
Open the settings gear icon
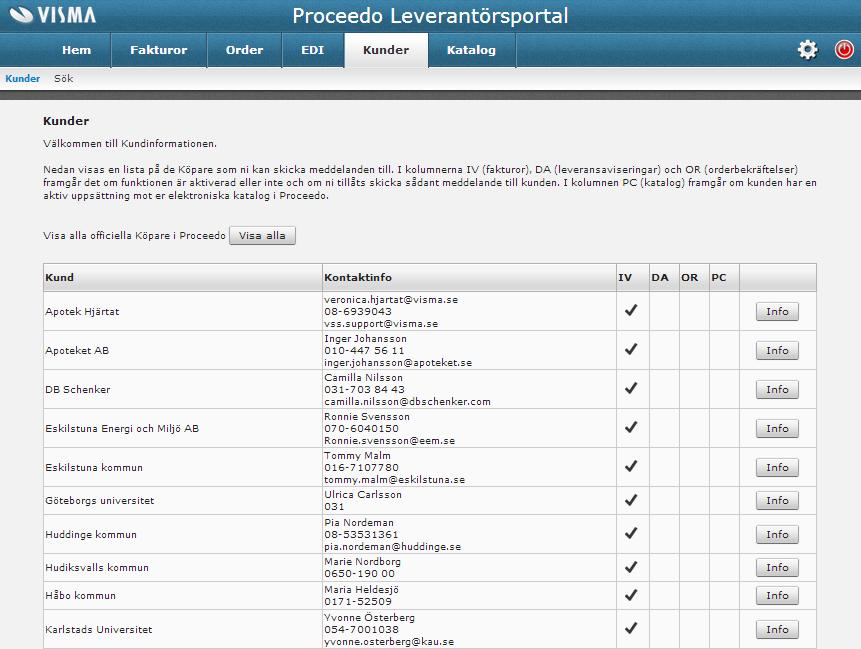807,50
